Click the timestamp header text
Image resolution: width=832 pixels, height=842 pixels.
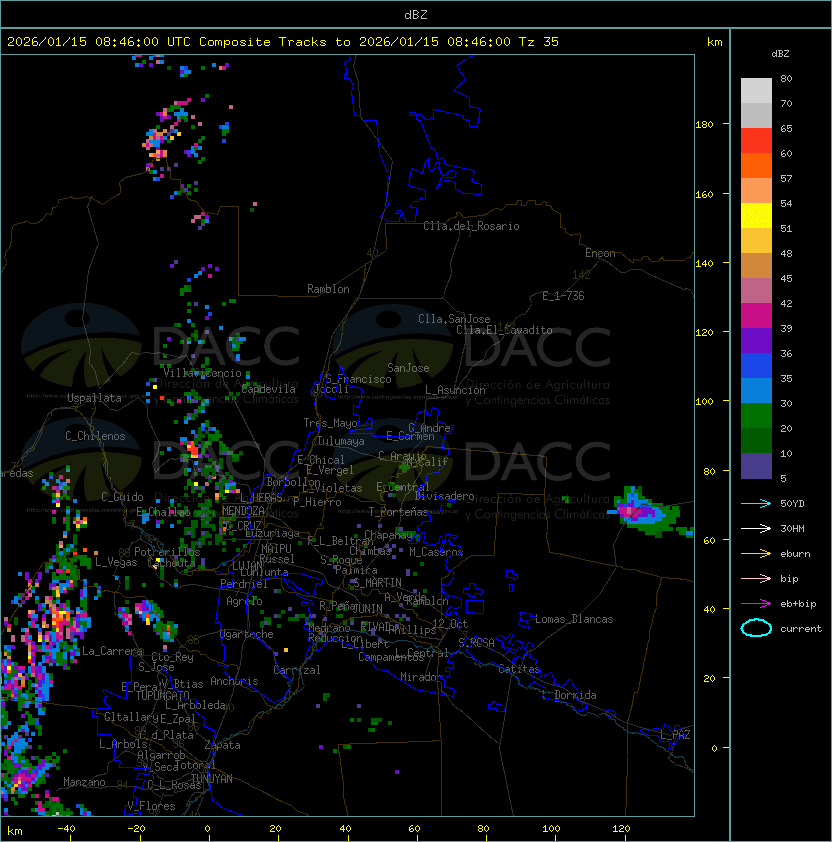pyautogui.click(x=283, y=42)
